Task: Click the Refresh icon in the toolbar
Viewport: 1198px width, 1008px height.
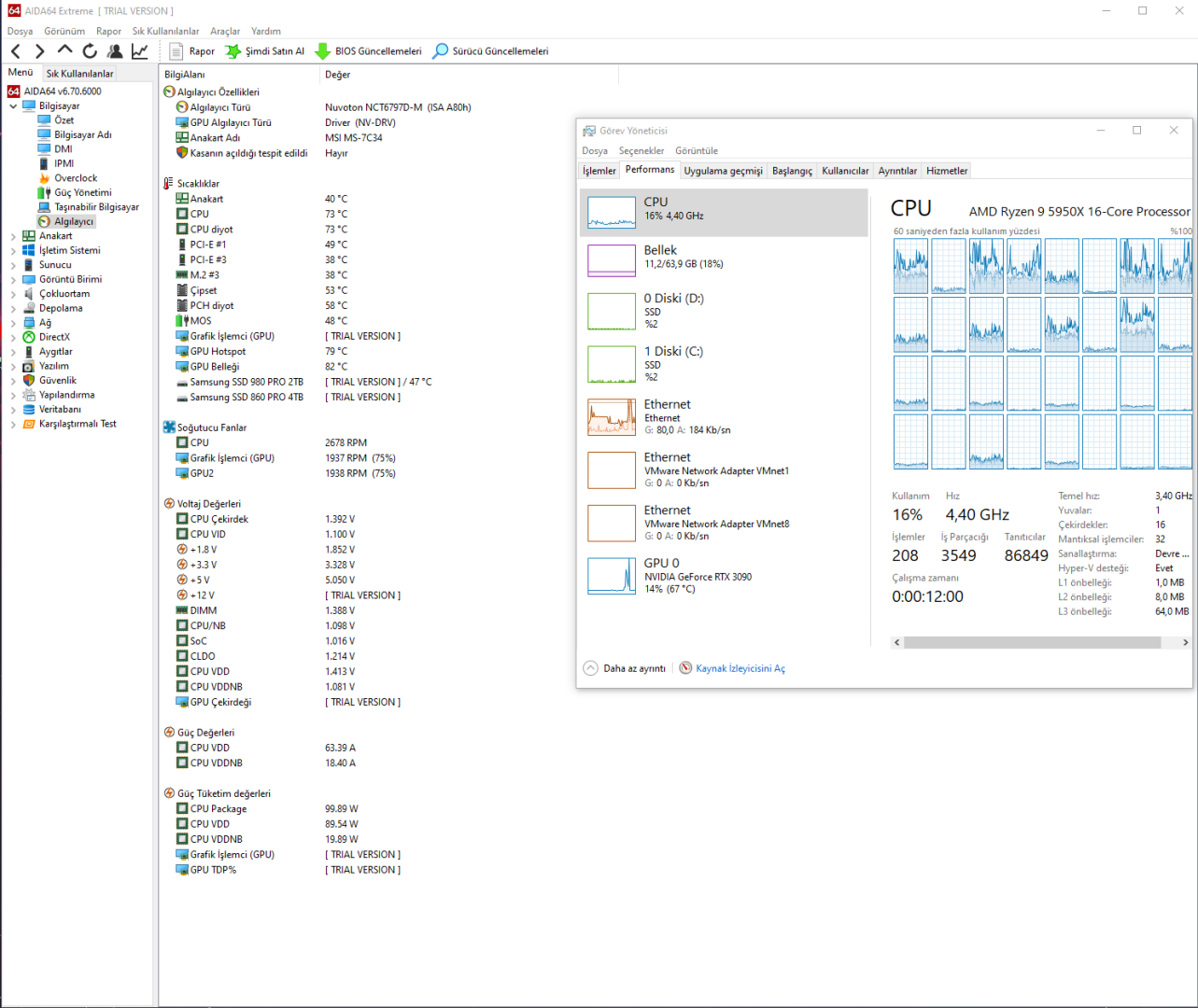Action: (90, 51)
